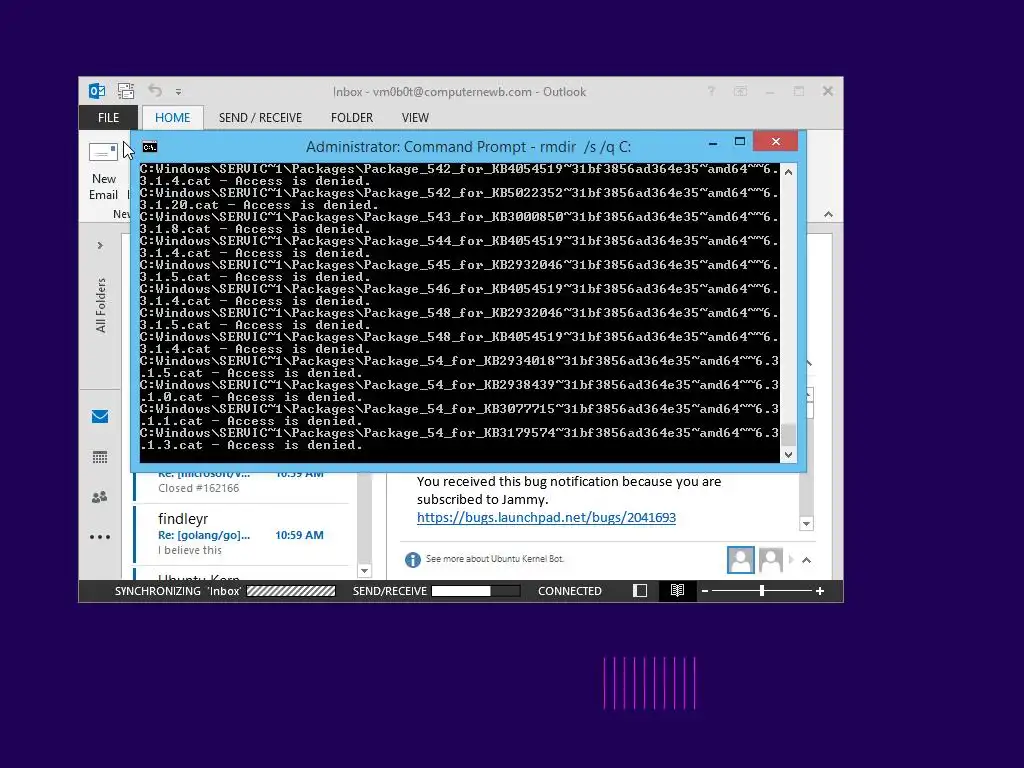This screenshot has height=768, width=1024.
Task: Switch to SEND / RECEIVE ribbon tab
Action: (x=260, y=118)
